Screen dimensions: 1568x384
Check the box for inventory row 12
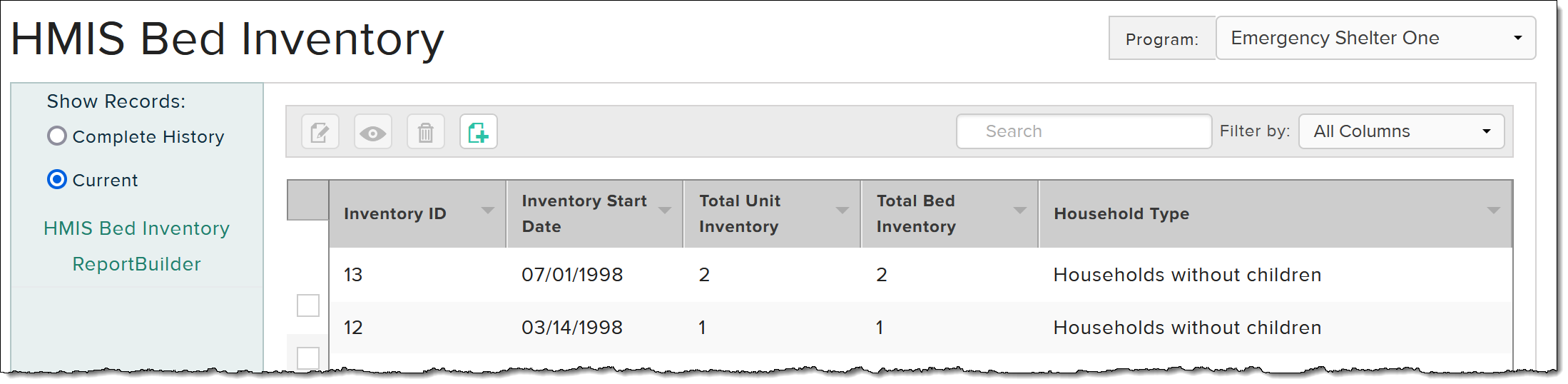[308, 358]
